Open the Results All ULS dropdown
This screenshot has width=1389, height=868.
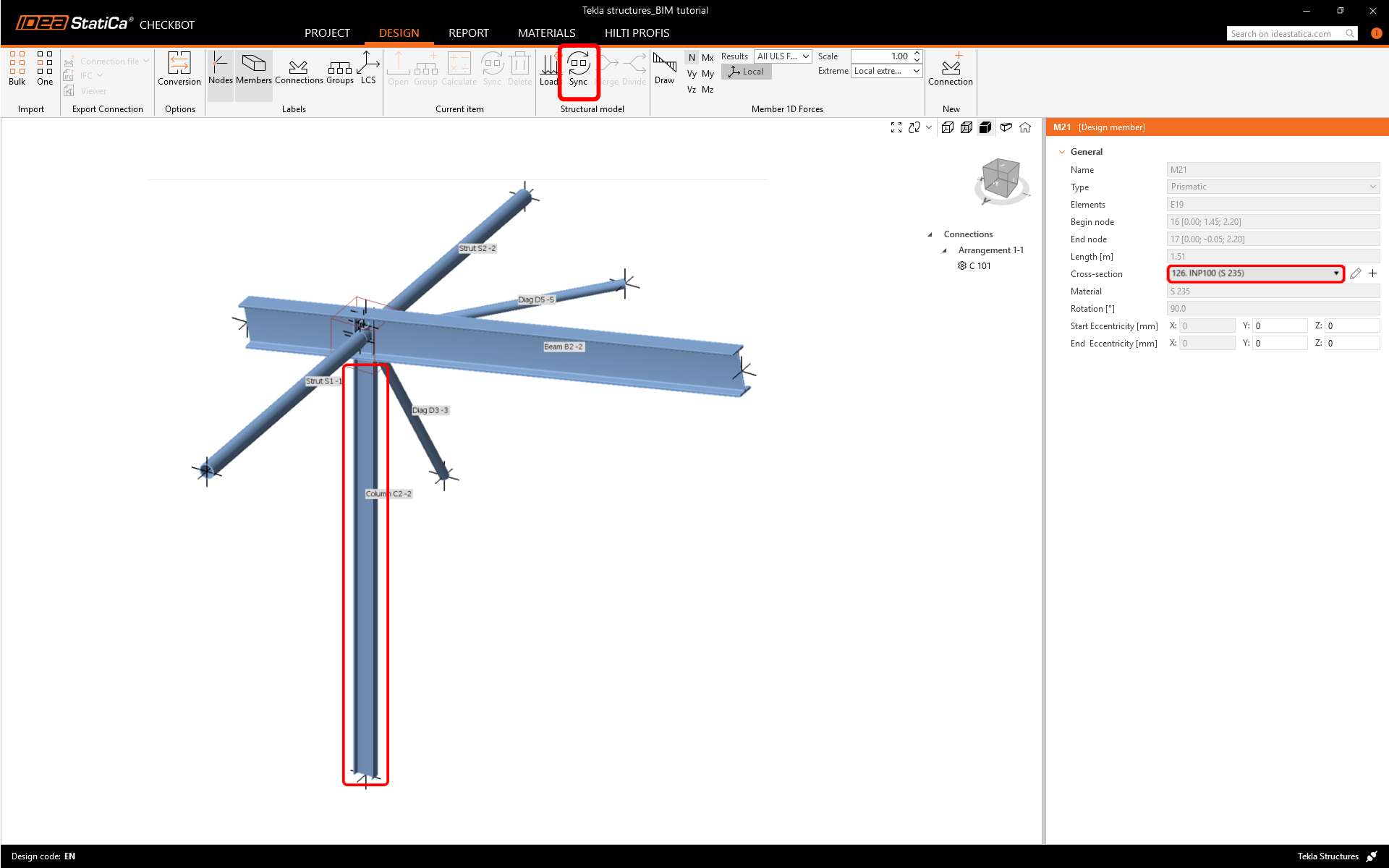tap(783, 56)
